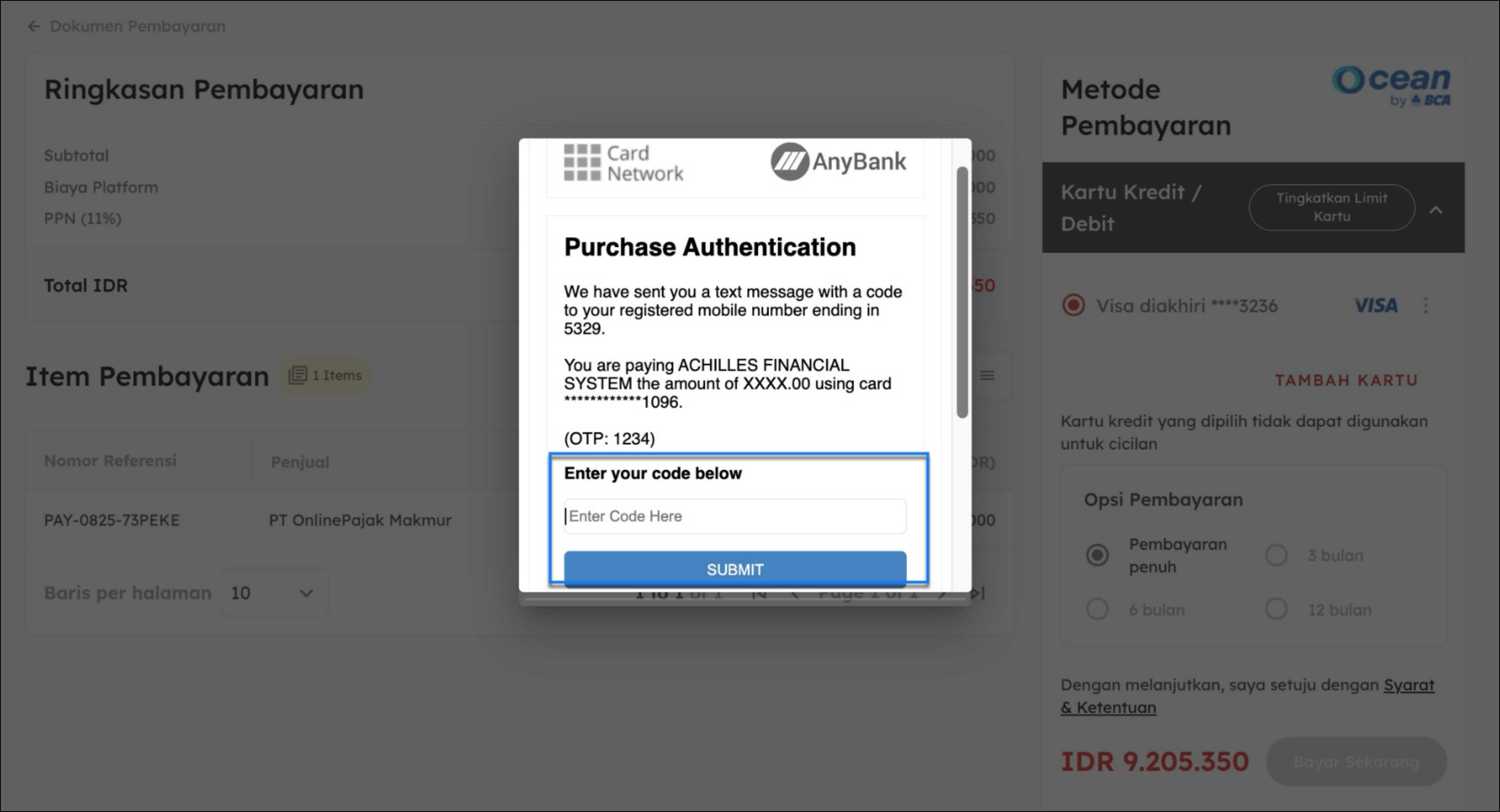Open the hamburger menu in Item Pembayaran
Image resolution: width=1500 pixels, height=812 pixels.
click(987, 376)
